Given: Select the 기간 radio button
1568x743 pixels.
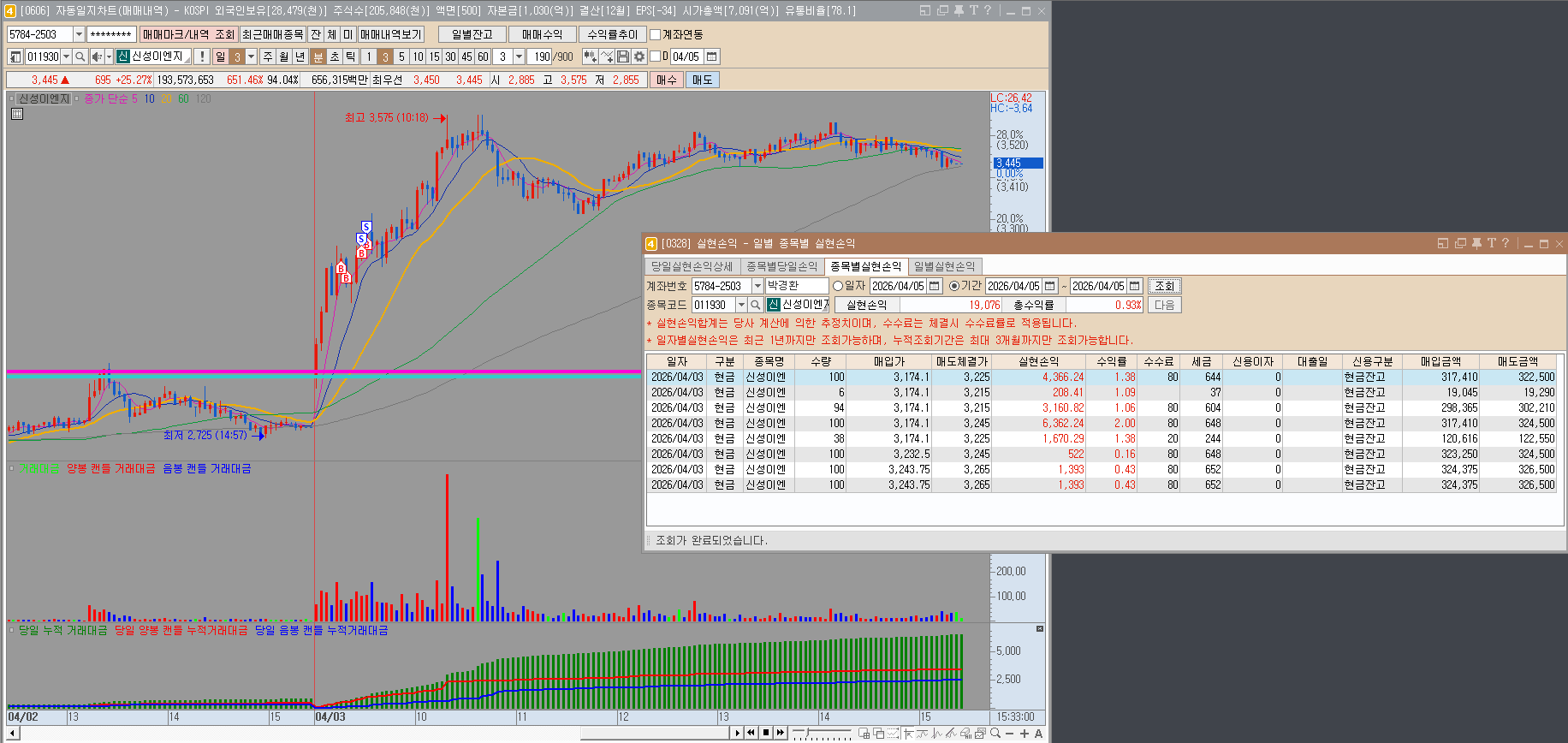Looking at the screenshot, I should click(x=954, y=286).
